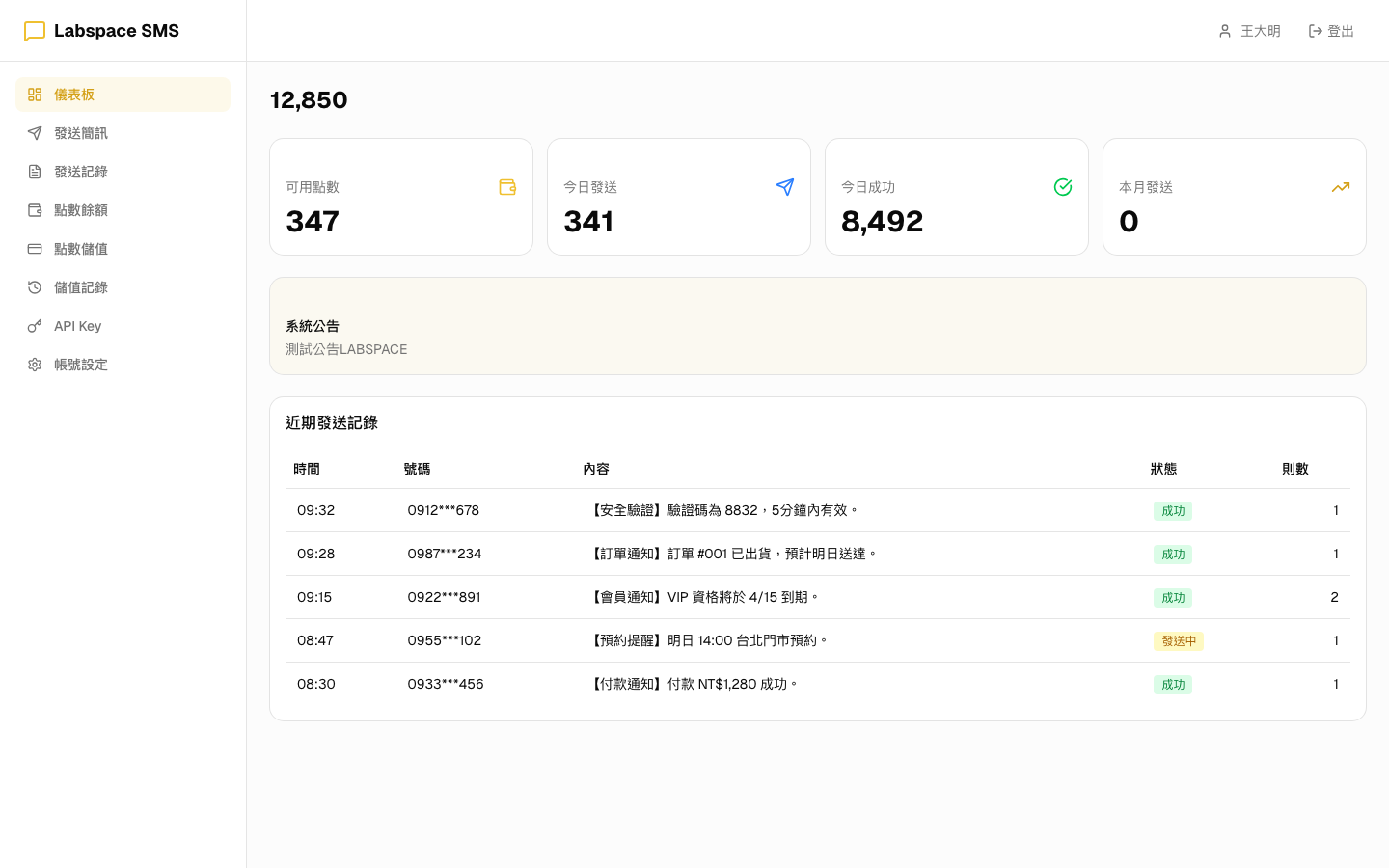
Task: Click the Labspace SMS chat logo icon
Action: tap(35, 31)
